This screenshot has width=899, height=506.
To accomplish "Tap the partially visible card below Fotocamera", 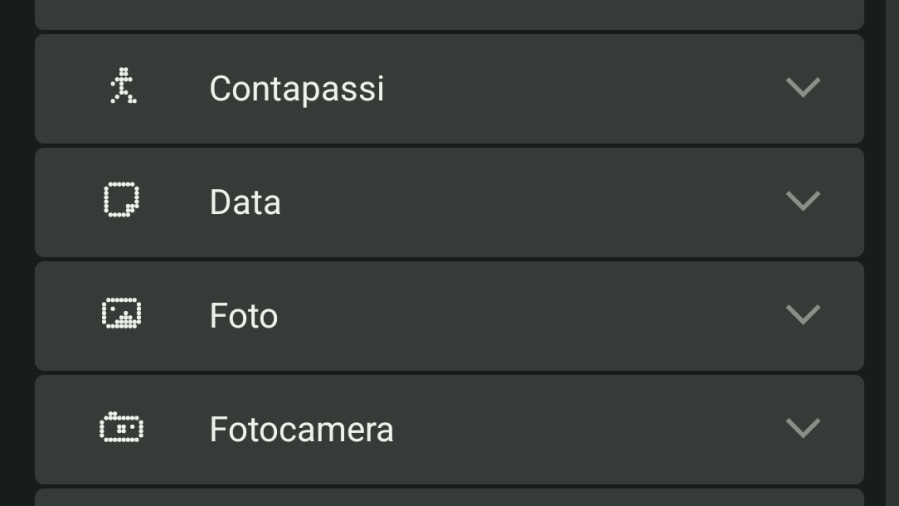I will [450, 497].
